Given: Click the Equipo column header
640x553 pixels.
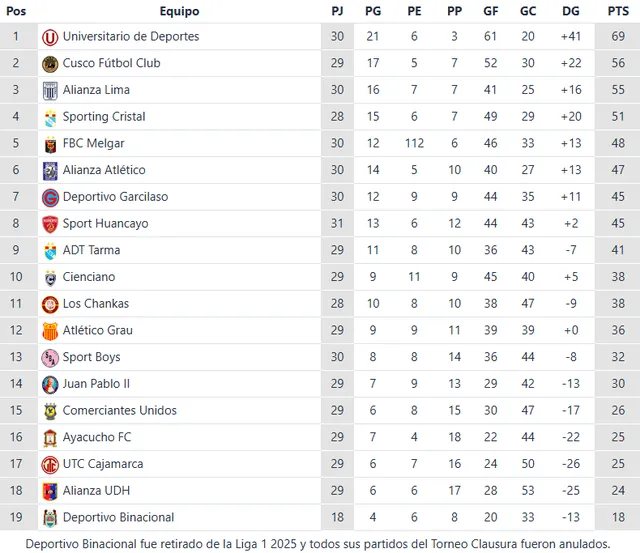Looking at the screenshot, I should tap(179, 11).
